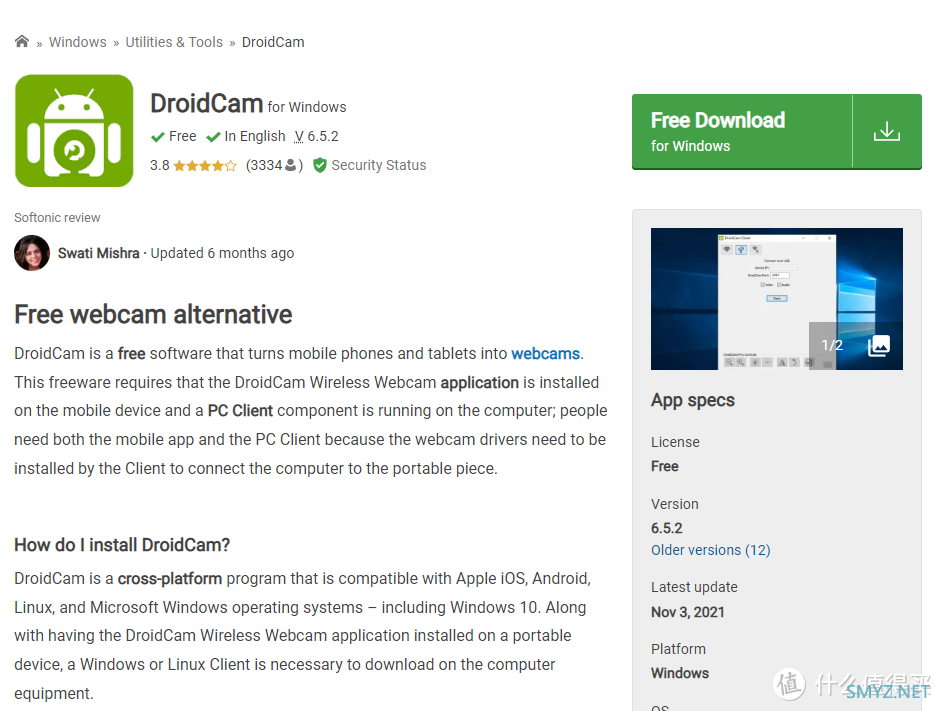This screenshot has width=943, height=711.
Task: Follow the webcams hyperlink in the review
Action: [545, 354]
